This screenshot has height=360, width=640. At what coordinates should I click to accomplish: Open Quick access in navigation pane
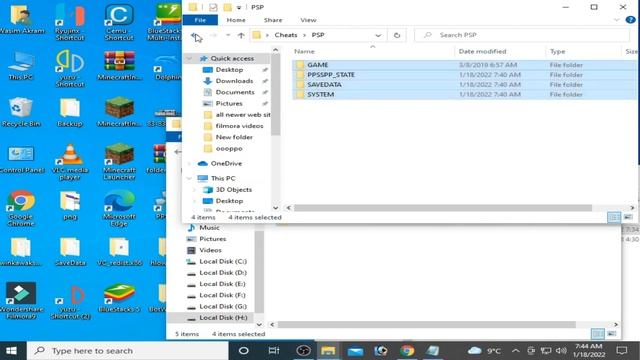[232, 58]
